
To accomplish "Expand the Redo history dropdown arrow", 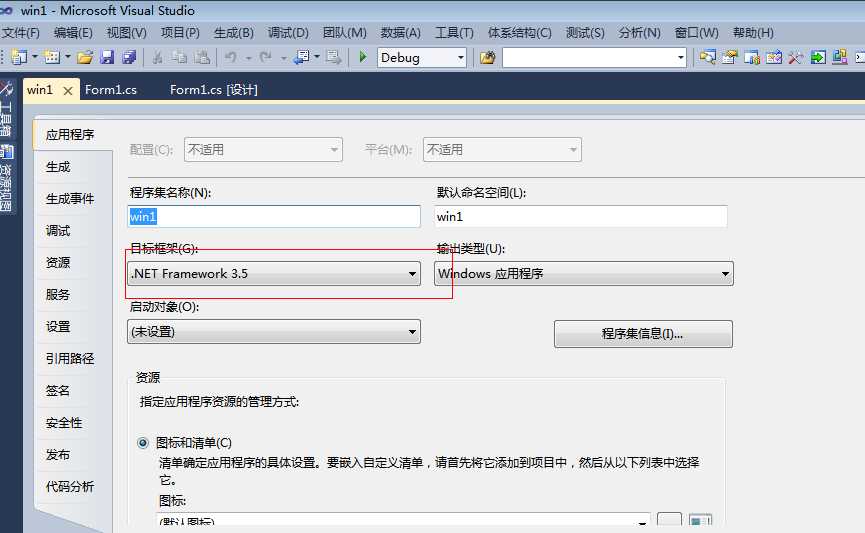I will [x=283, y=57].
